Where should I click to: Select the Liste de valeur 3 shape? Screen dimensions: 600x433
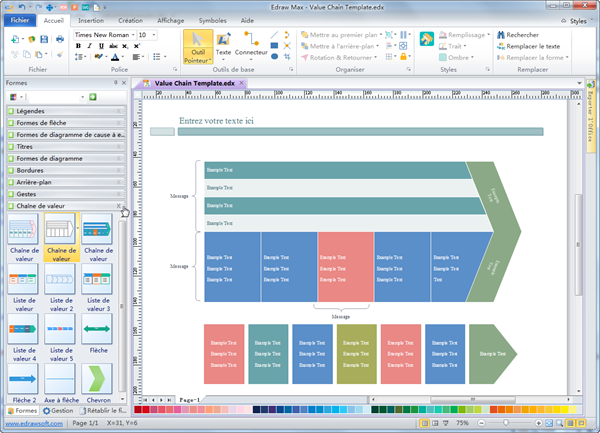(x=96, y=283)
